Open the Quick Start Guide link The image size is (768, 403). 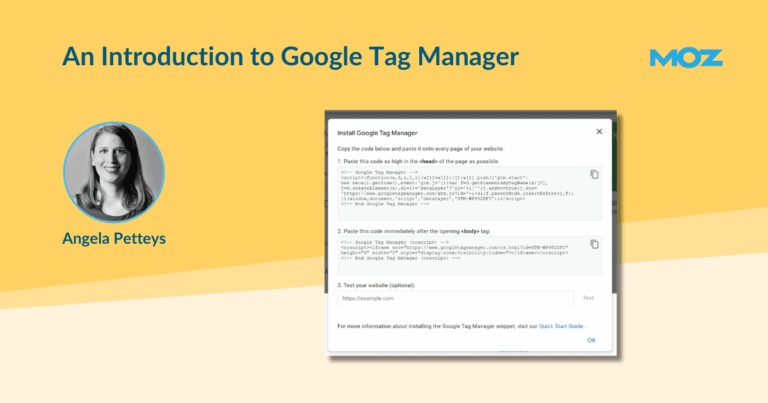coord(560,326)
